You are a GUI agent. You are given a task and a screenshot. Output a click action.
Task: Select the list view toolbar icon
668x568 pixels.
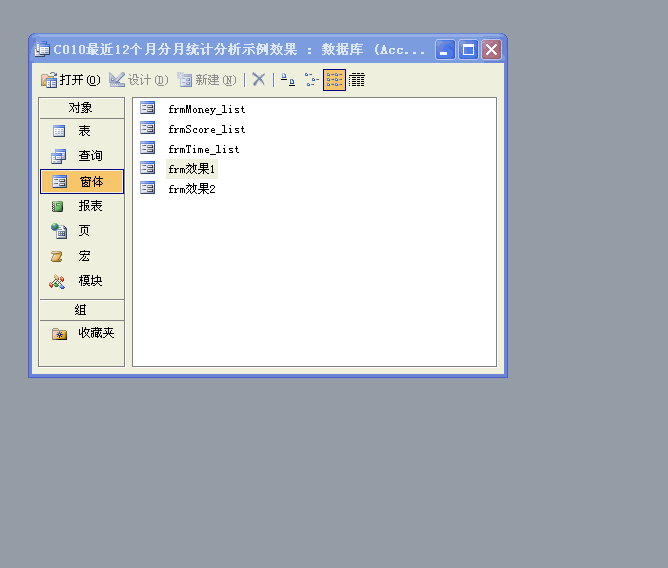(x=334, y=80)
